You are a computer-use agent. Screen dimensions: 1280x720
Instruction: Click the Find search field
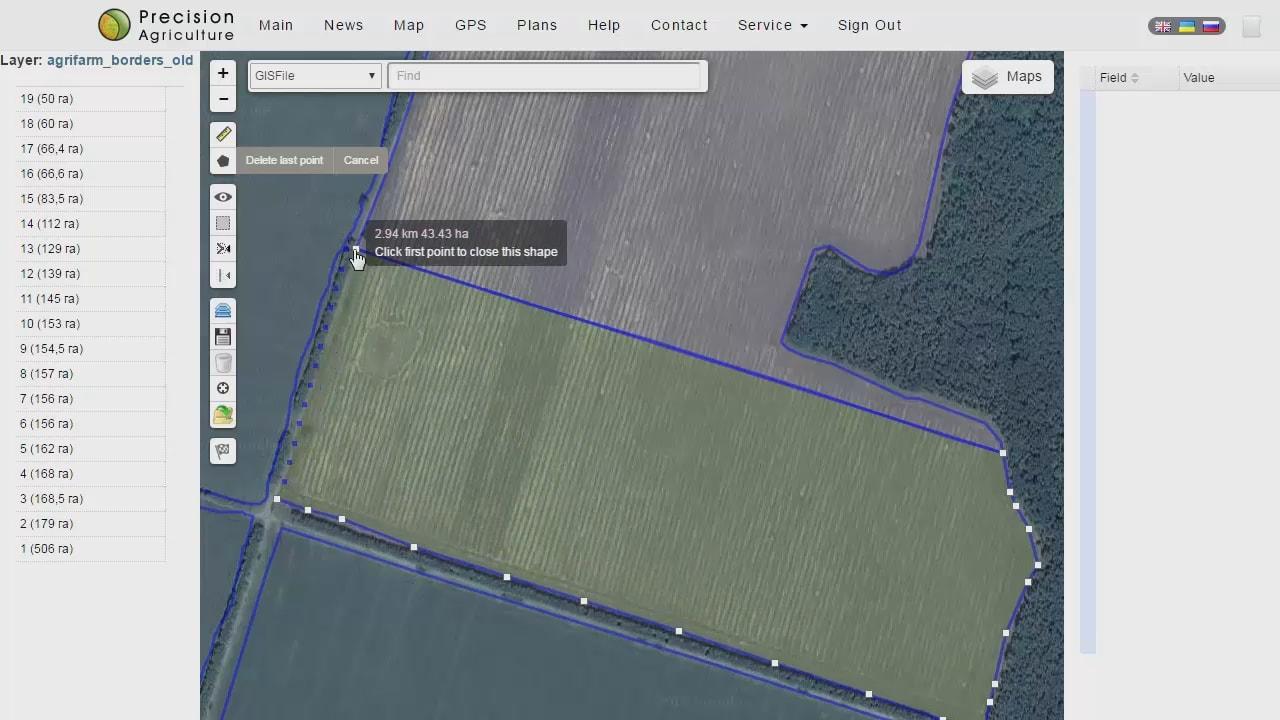tap(545, 76)
